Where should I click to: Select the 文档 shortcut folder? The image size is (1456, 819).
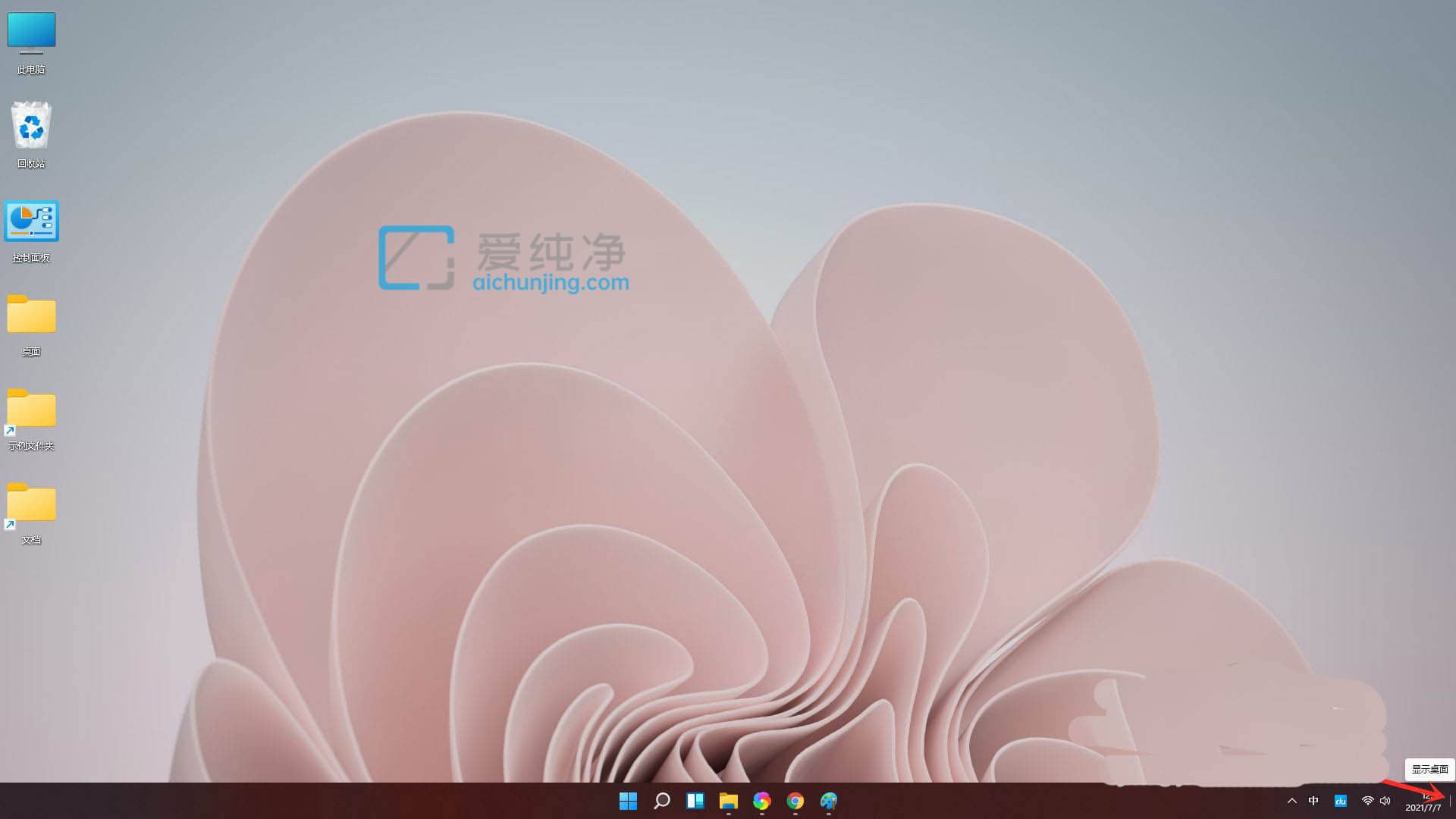(31, 513)
